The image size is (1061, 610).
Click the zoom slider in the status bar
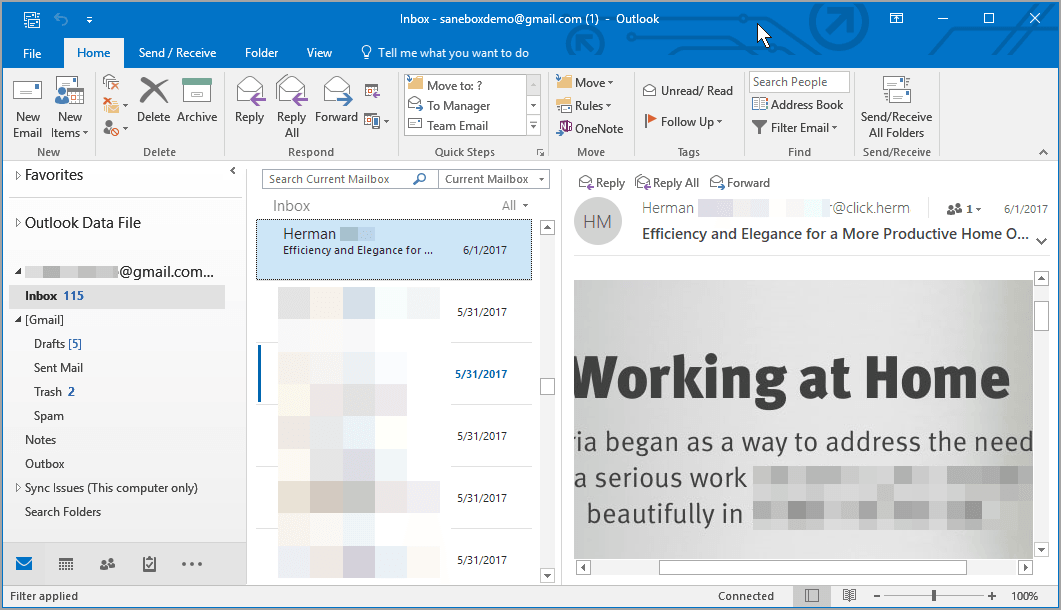click(933, 596)
